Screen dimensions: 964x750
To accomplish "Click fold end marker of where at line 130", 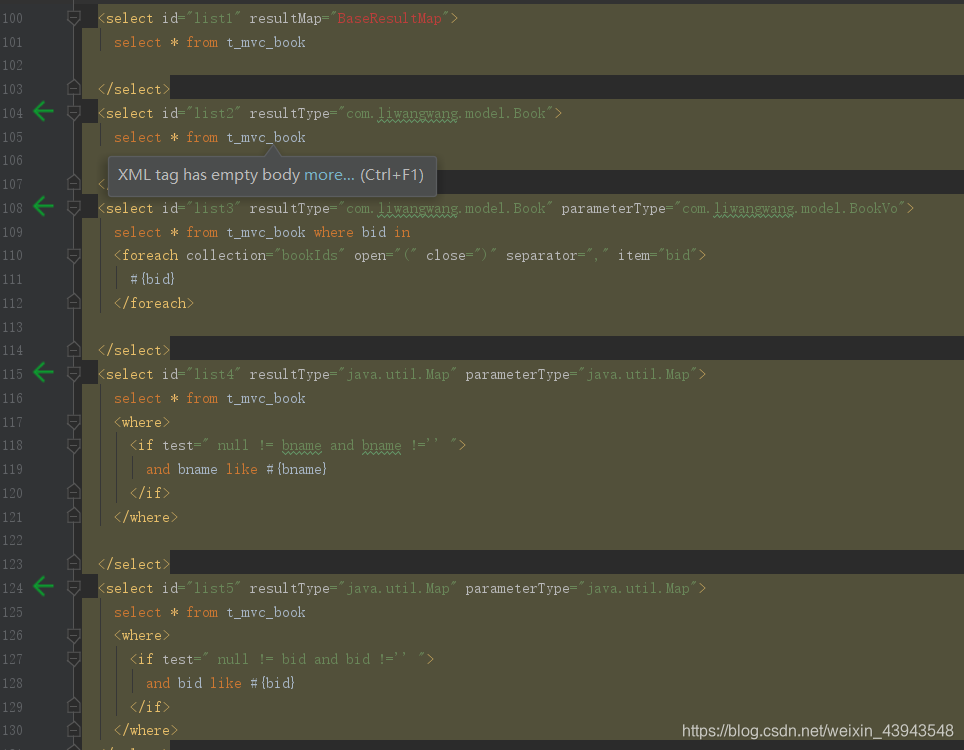I will point(73,730).
